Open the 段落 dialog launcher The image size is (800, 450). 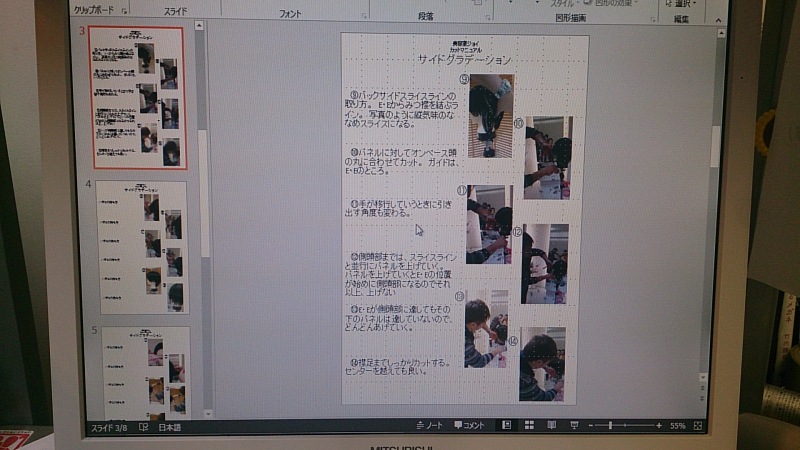click(487, 16)
